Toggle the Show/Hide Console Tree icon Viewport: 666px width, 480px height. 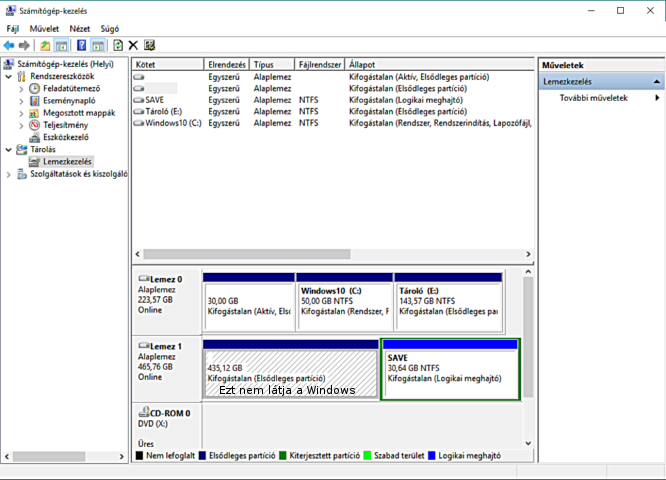pyautogui.click(x=61, y=45)
